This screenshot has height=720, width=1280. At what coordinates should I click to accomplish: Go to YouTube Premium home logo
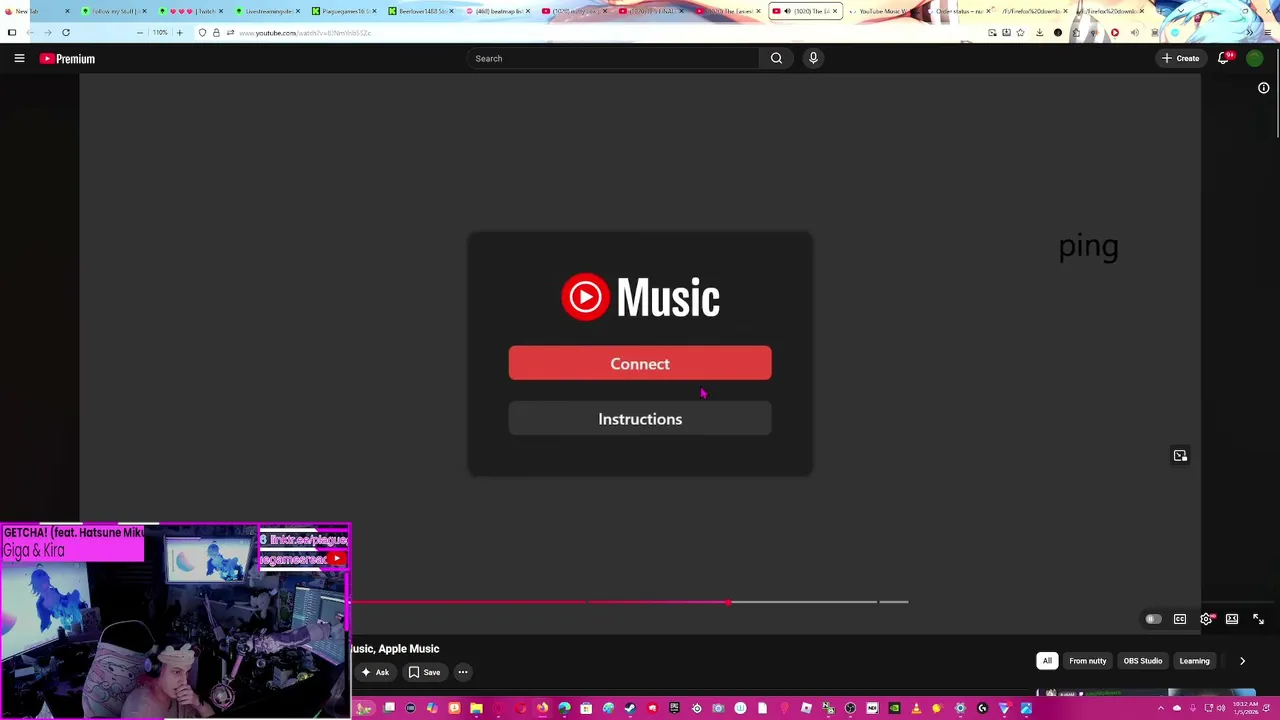[67, 59]
